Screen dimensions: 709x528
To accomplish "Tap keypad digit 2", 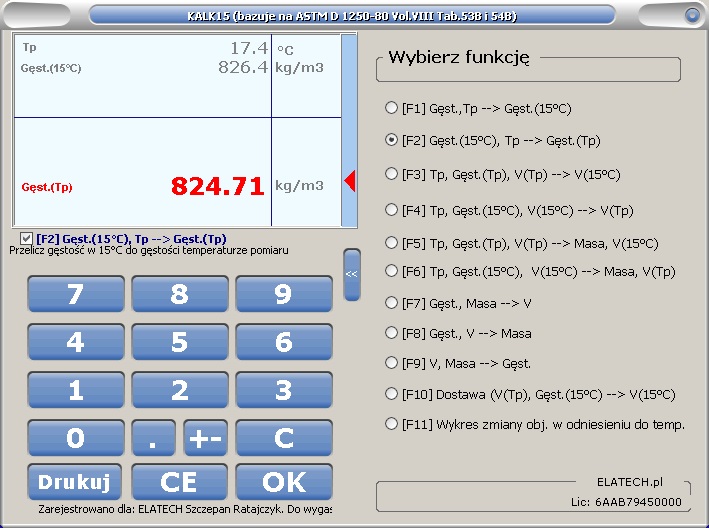I will point(180,390).
